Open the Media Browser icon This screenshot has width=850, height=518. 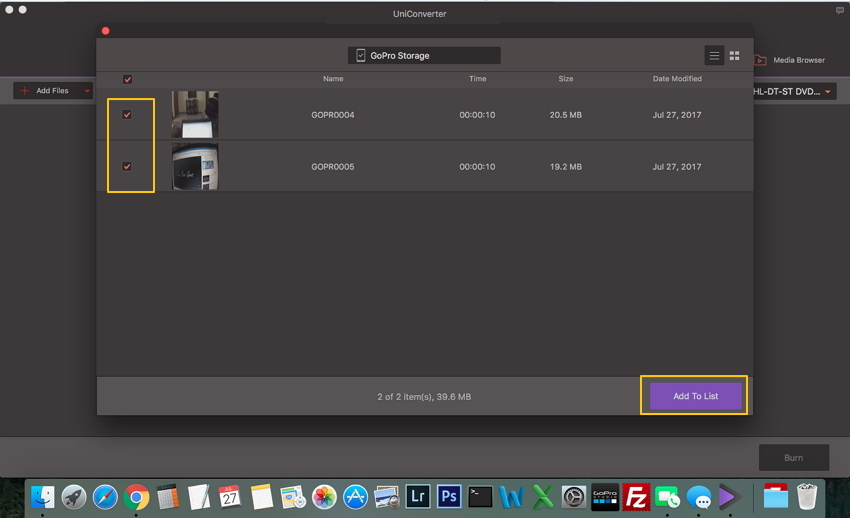point(761,60)
